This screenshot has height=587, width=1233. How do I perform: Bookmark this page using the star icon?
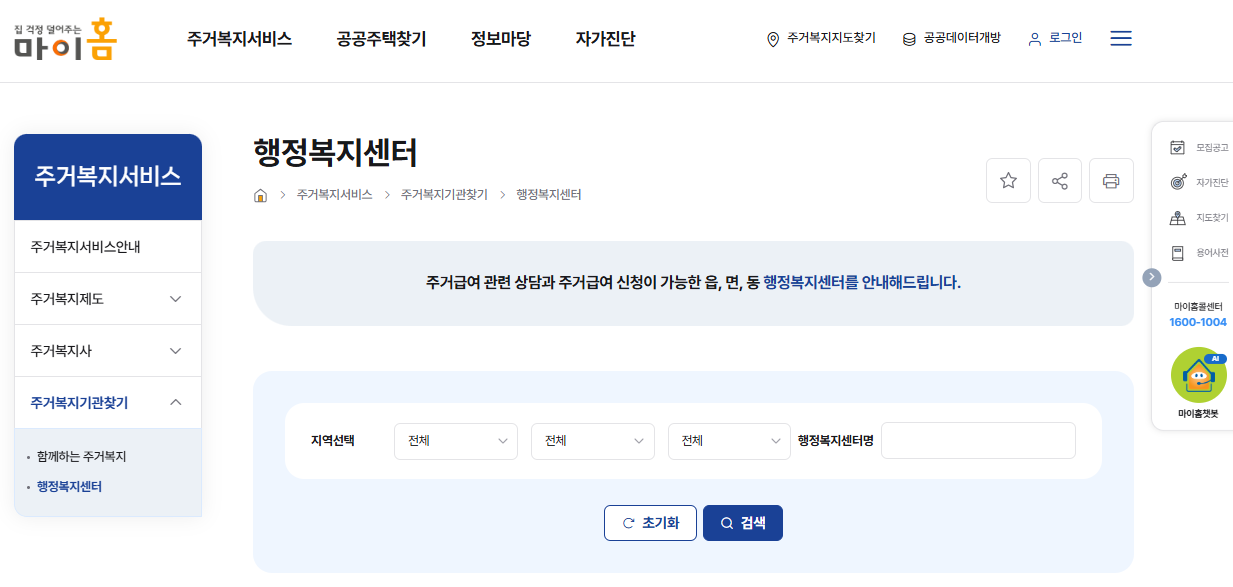pyautogui.click(x=1008, y=180)
